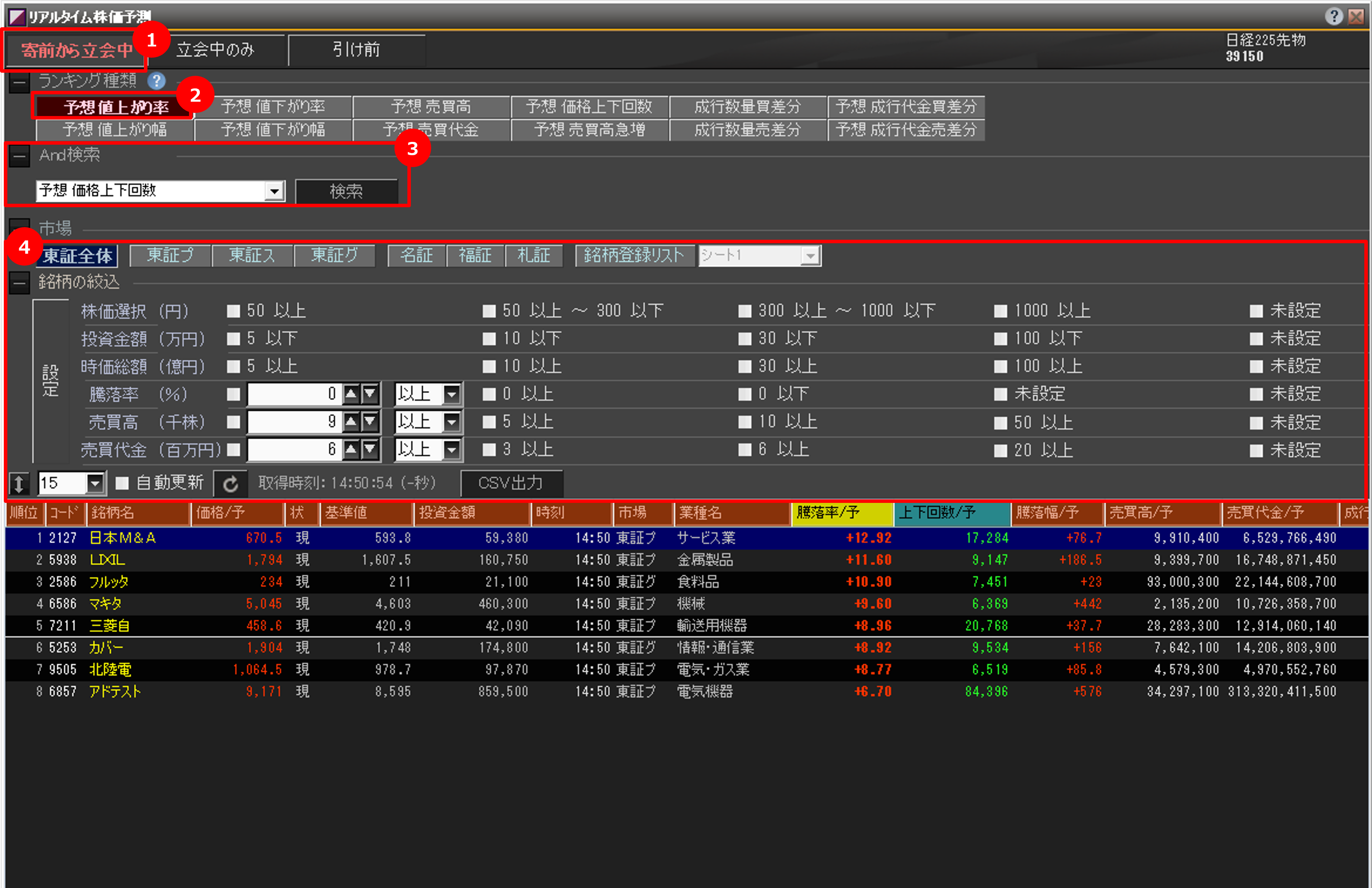Choose 名証 market

(x=417, y=255)
